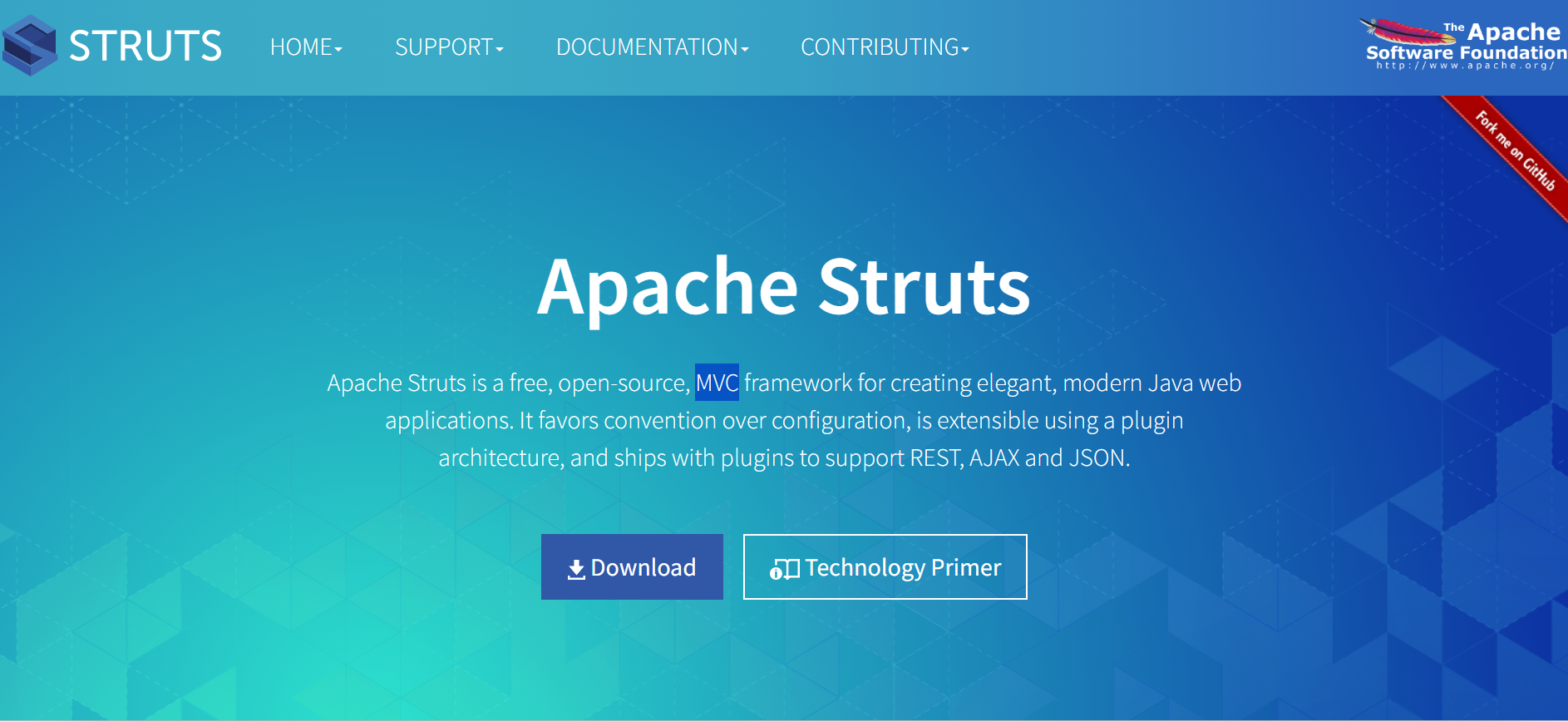Open the HOME menu
Image resolution: width=1568 pixels, height=722 pixels.
pos(301,47)
